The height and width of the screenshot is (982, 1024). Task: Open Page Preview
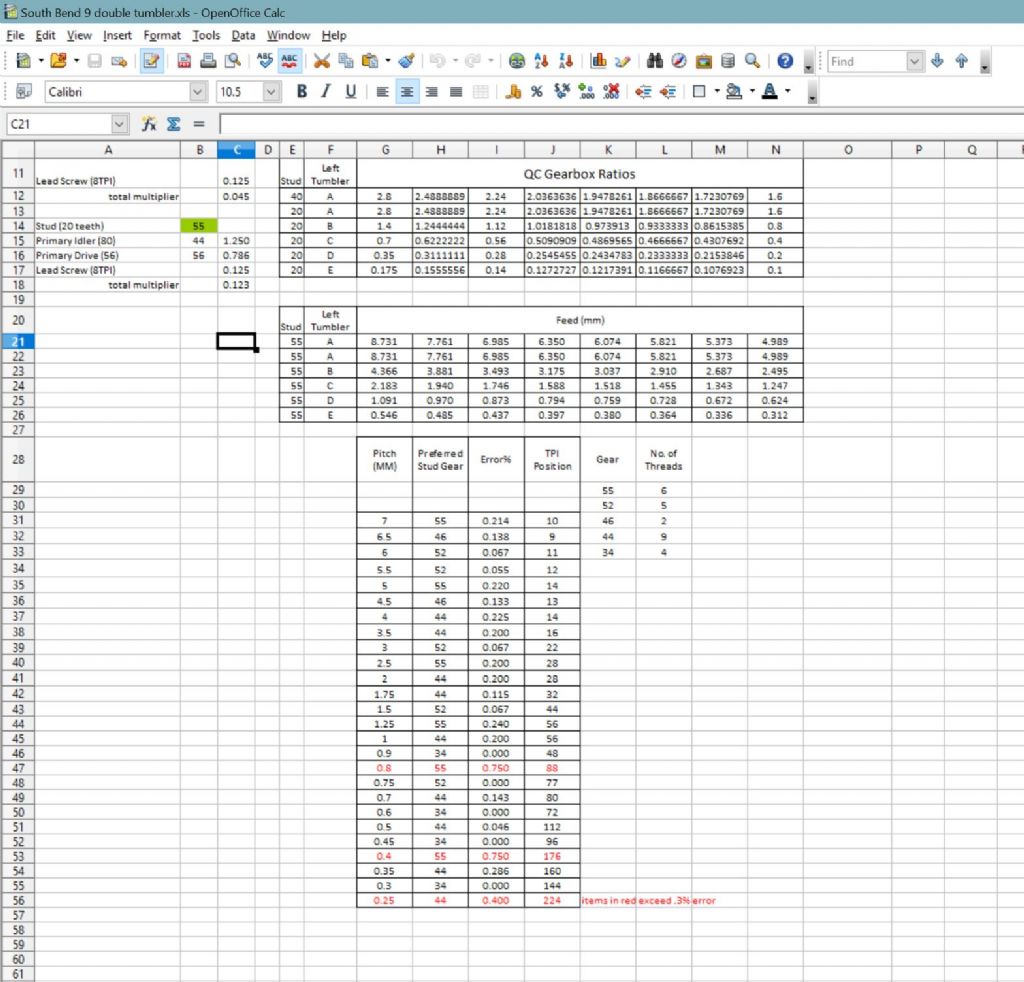click(x=232, y=61)
